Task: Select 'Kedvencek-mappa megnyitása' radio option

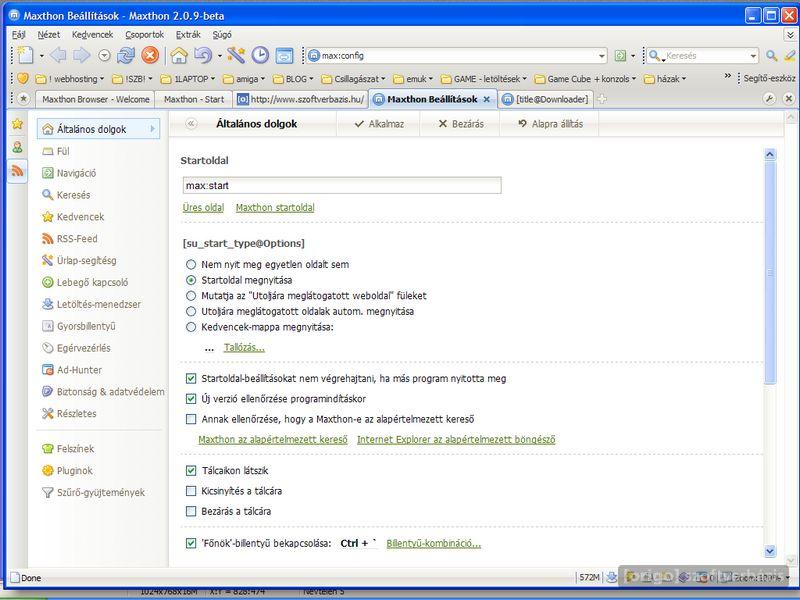Action: [x=191, y=327]
